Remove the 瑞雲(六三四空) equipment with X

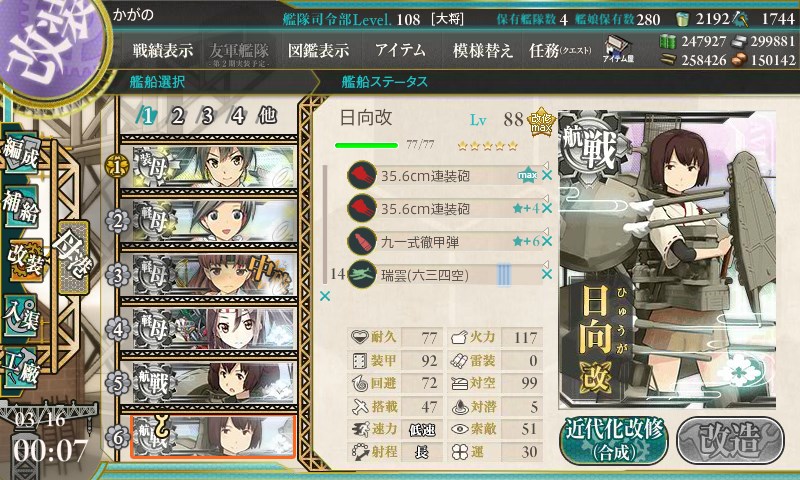coord(546,274)
